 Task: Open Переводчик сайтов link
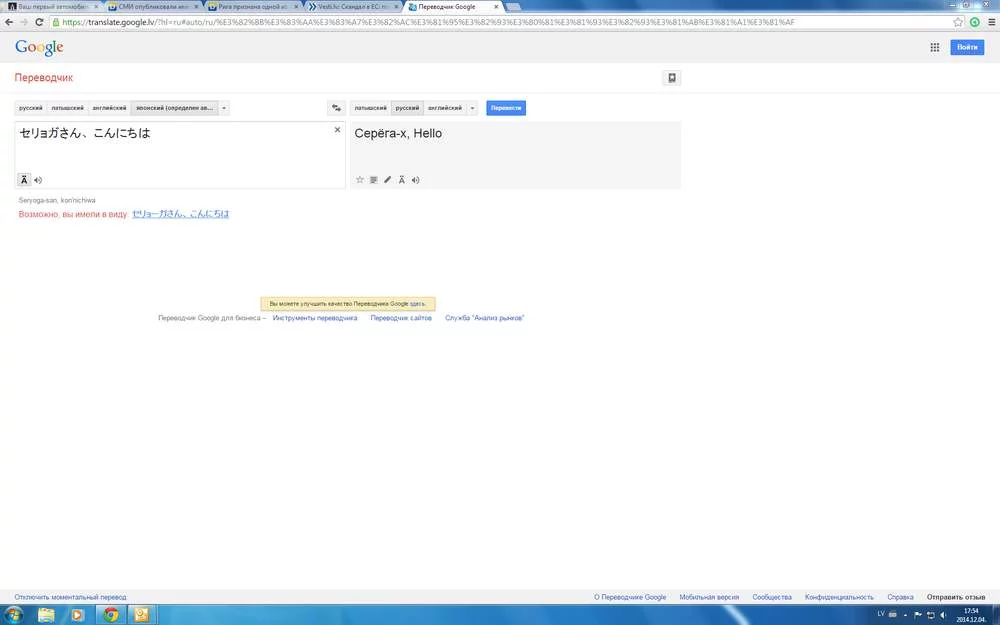point(401,318)
